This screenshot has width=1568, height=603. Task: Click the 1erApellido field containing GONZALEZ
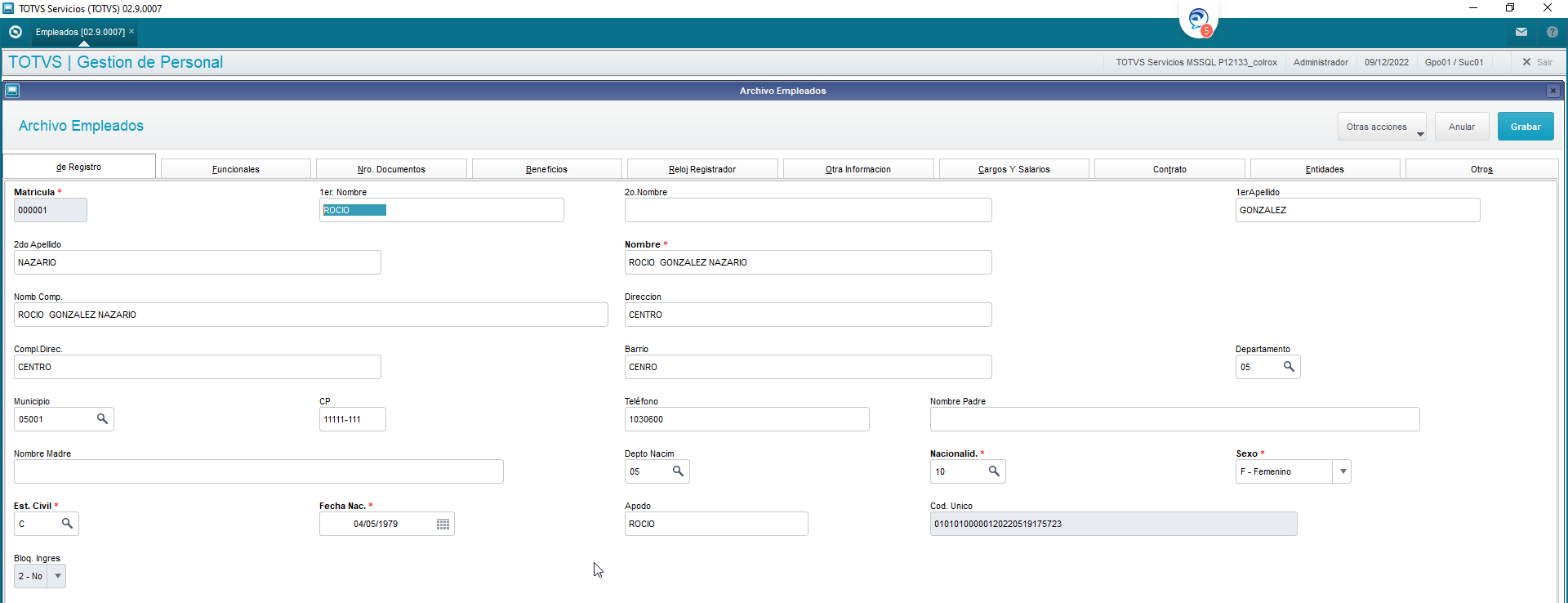[x=1357, y=210]
